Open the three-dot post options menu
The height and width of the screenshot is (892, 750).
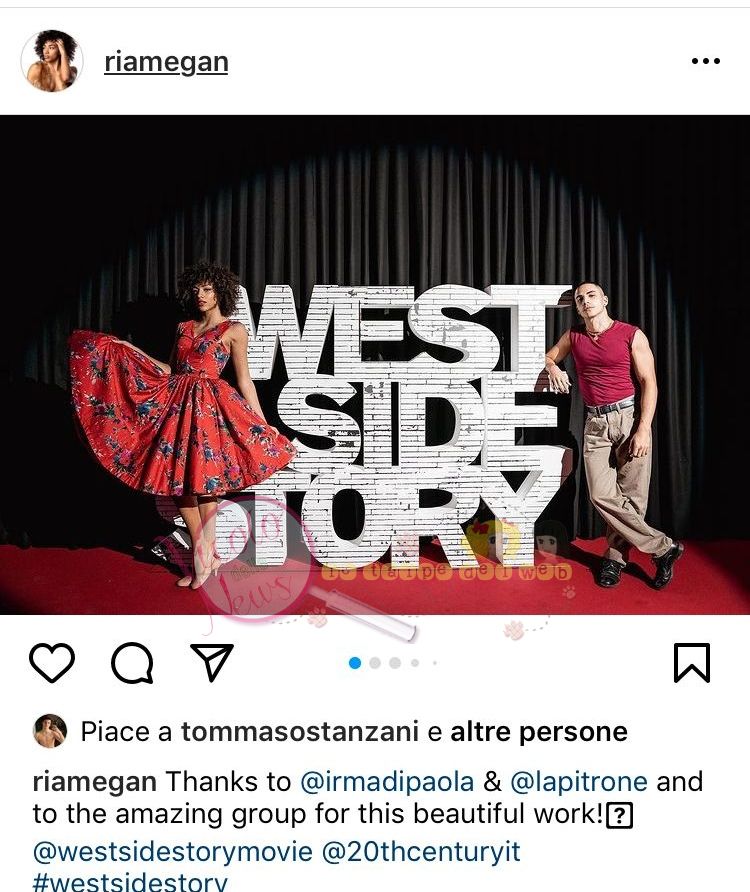(x=706, y=61)
